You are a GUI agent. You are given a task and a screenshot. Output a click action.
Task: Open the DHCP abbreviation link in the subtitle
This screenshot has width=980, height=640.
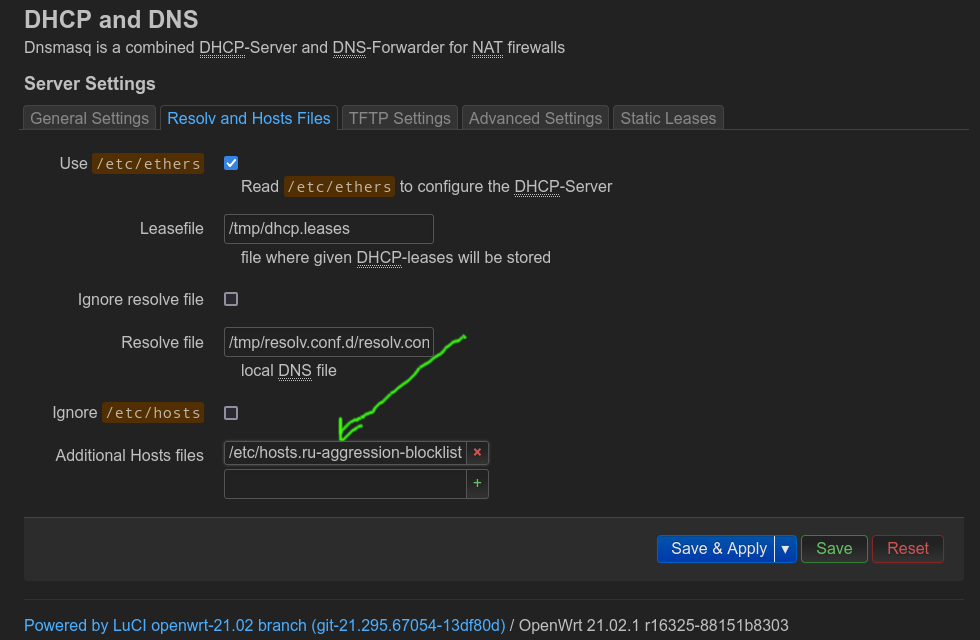click(221, 47)
